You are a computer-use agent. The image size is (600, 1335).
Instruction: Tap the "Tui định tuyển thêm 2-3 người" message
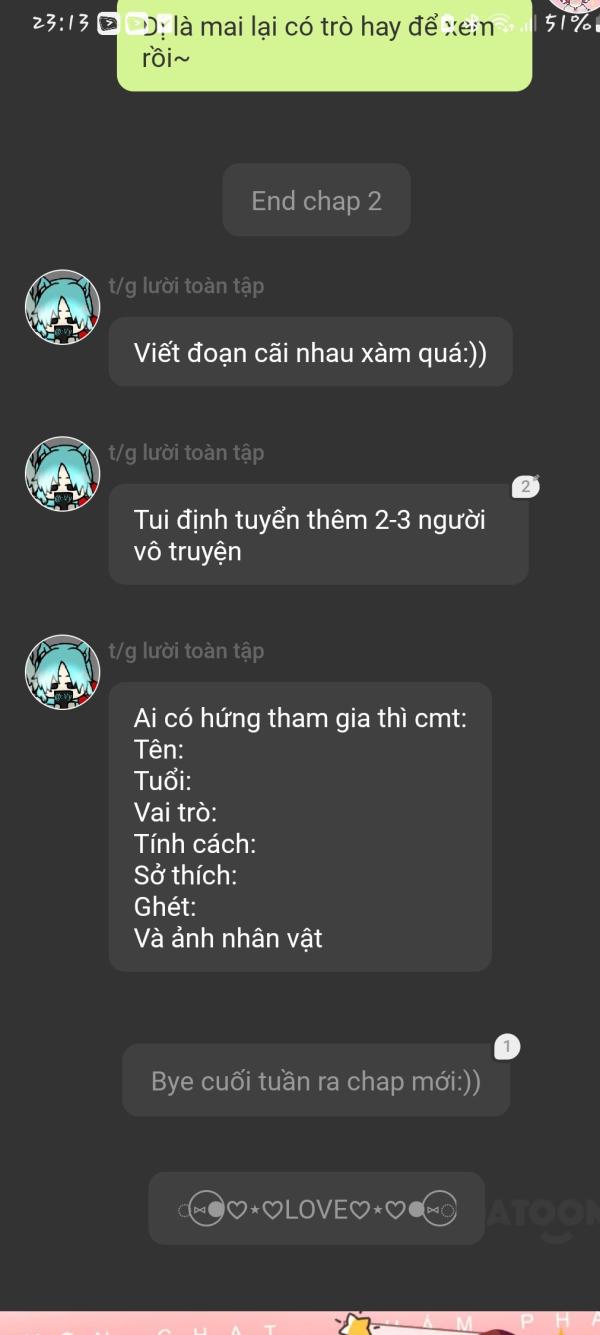[318, 535]
